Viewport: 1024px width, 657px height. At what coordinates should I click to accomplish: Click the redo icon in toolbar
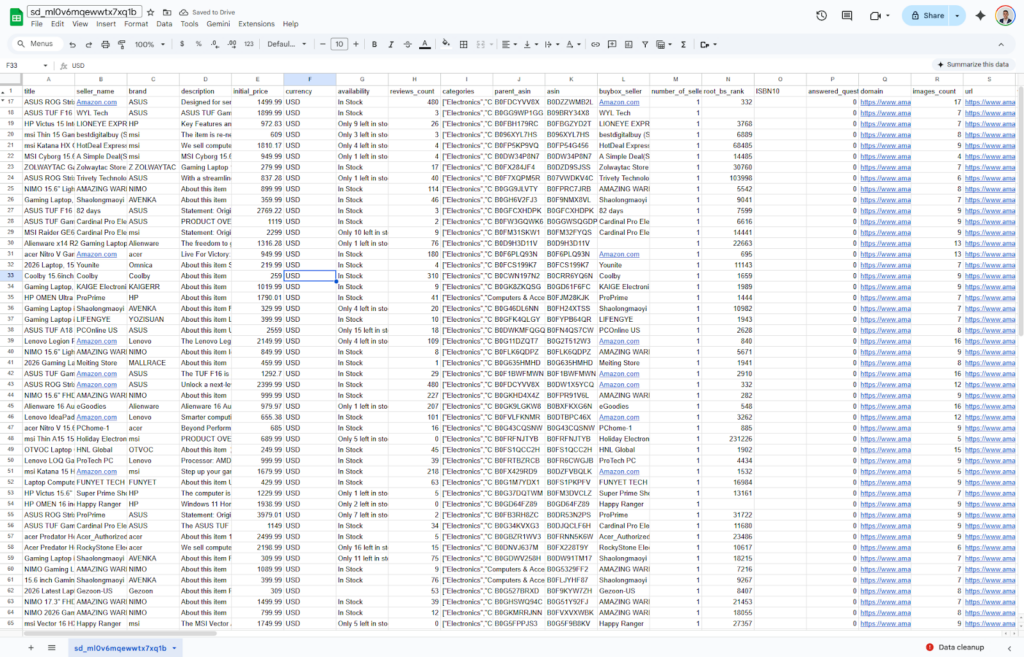coord(89,44)
